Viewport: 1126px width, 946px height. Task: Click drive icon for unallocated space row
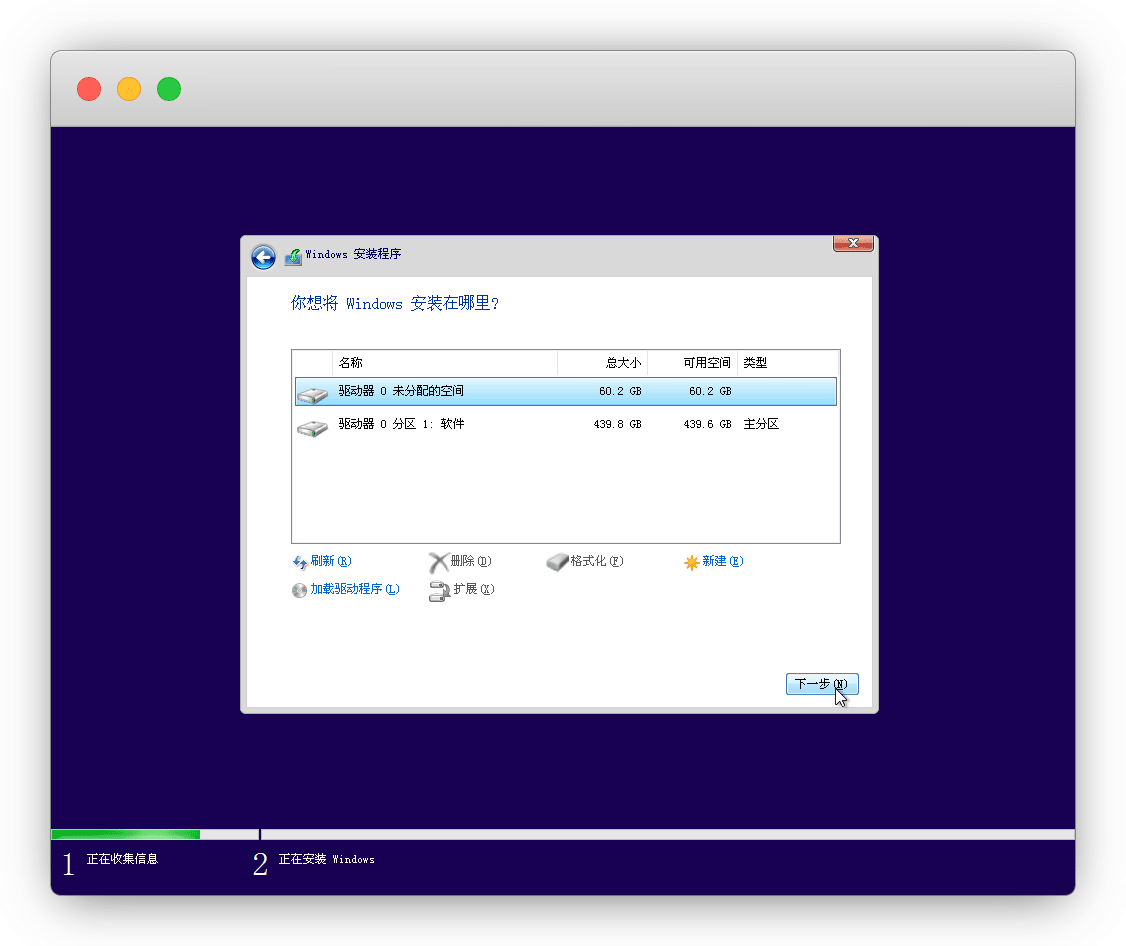click(312, 395)
